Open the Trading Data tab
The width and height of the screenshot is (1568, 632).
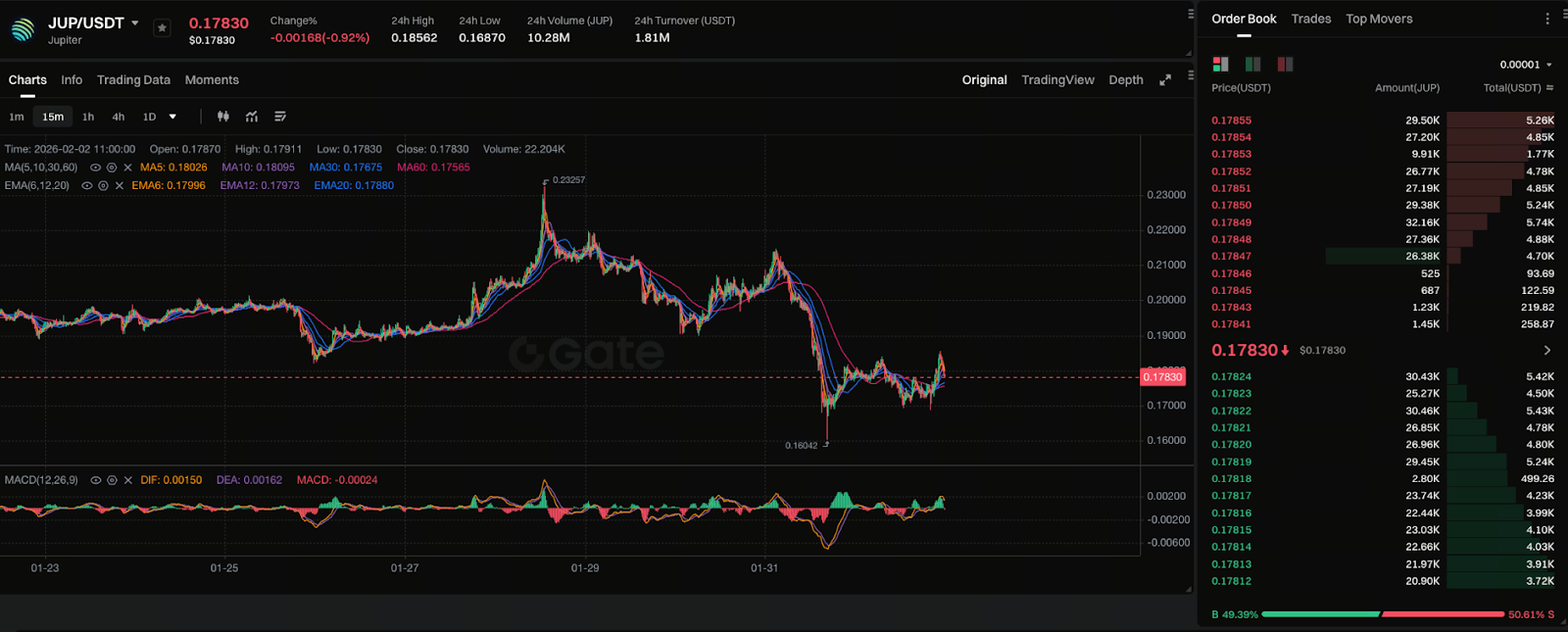(x=133, y=80)
